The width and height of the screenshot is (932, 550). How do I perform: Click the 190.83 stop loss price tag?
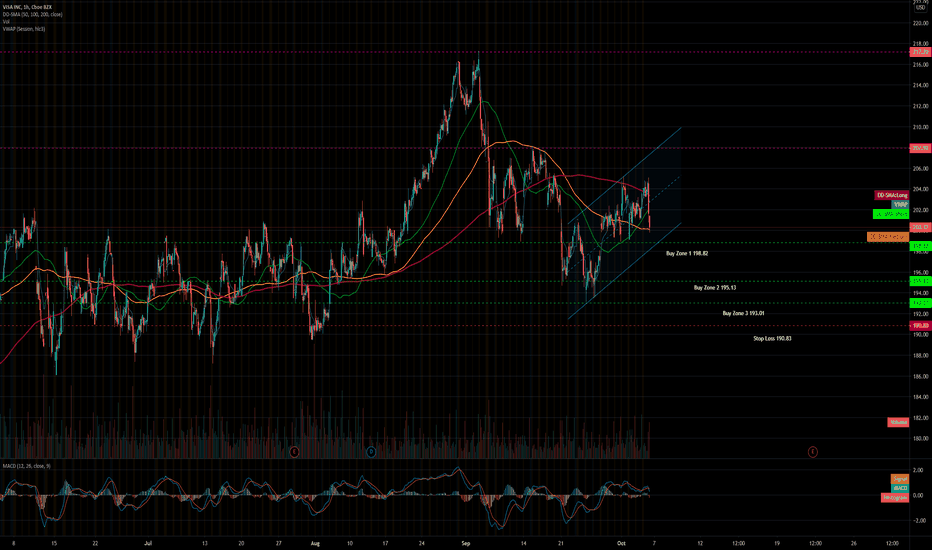tap(921, 326)
